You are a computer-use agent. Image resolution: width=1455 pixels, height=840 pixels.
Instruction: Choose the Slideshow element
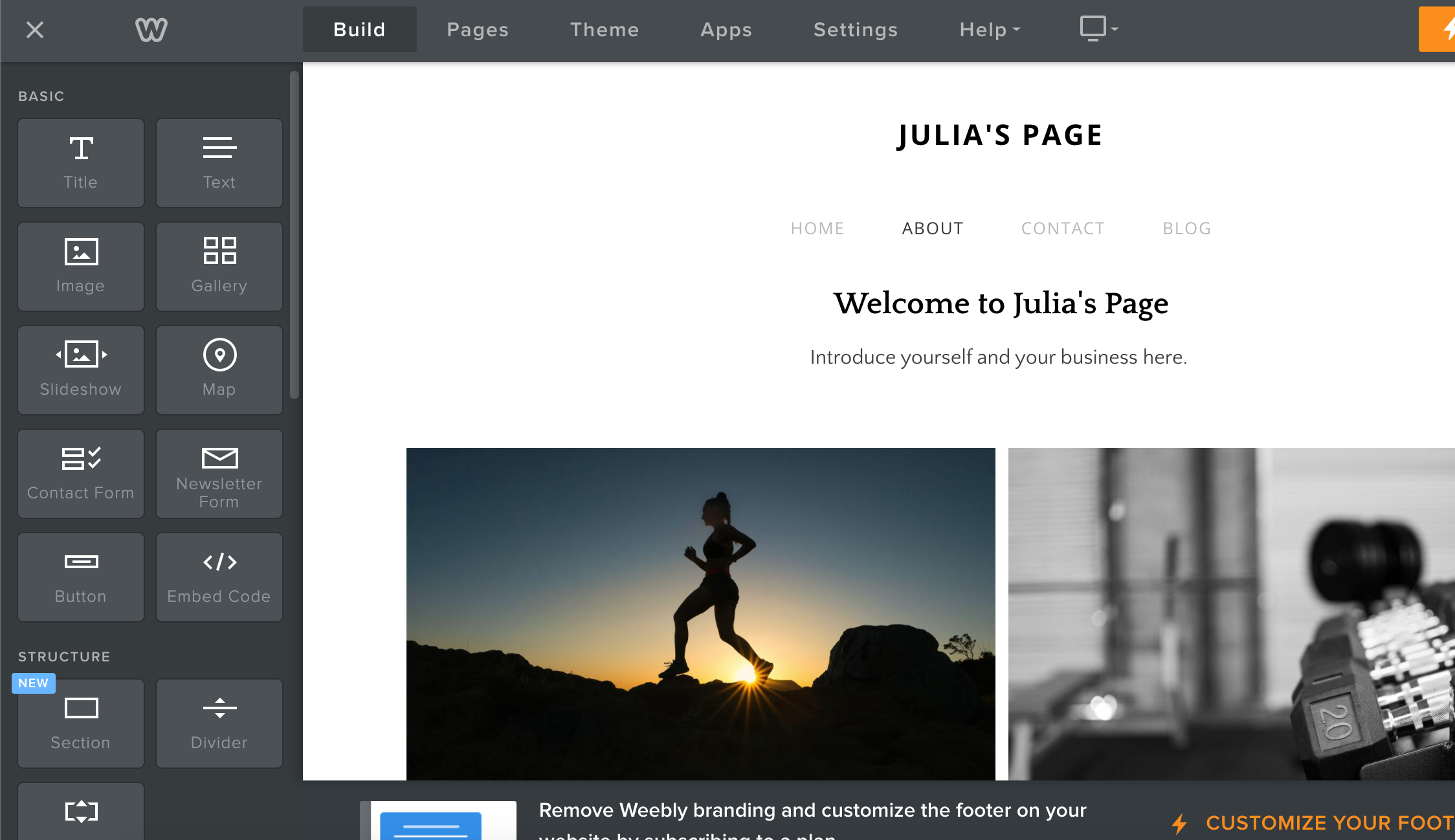[81, 370]
